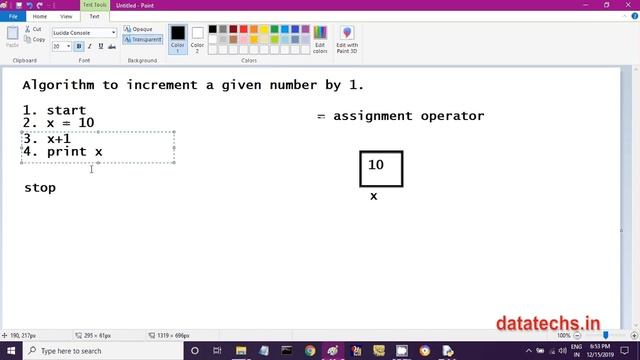
Task: Zoom in using the plus button
Action: click(634, 336)
